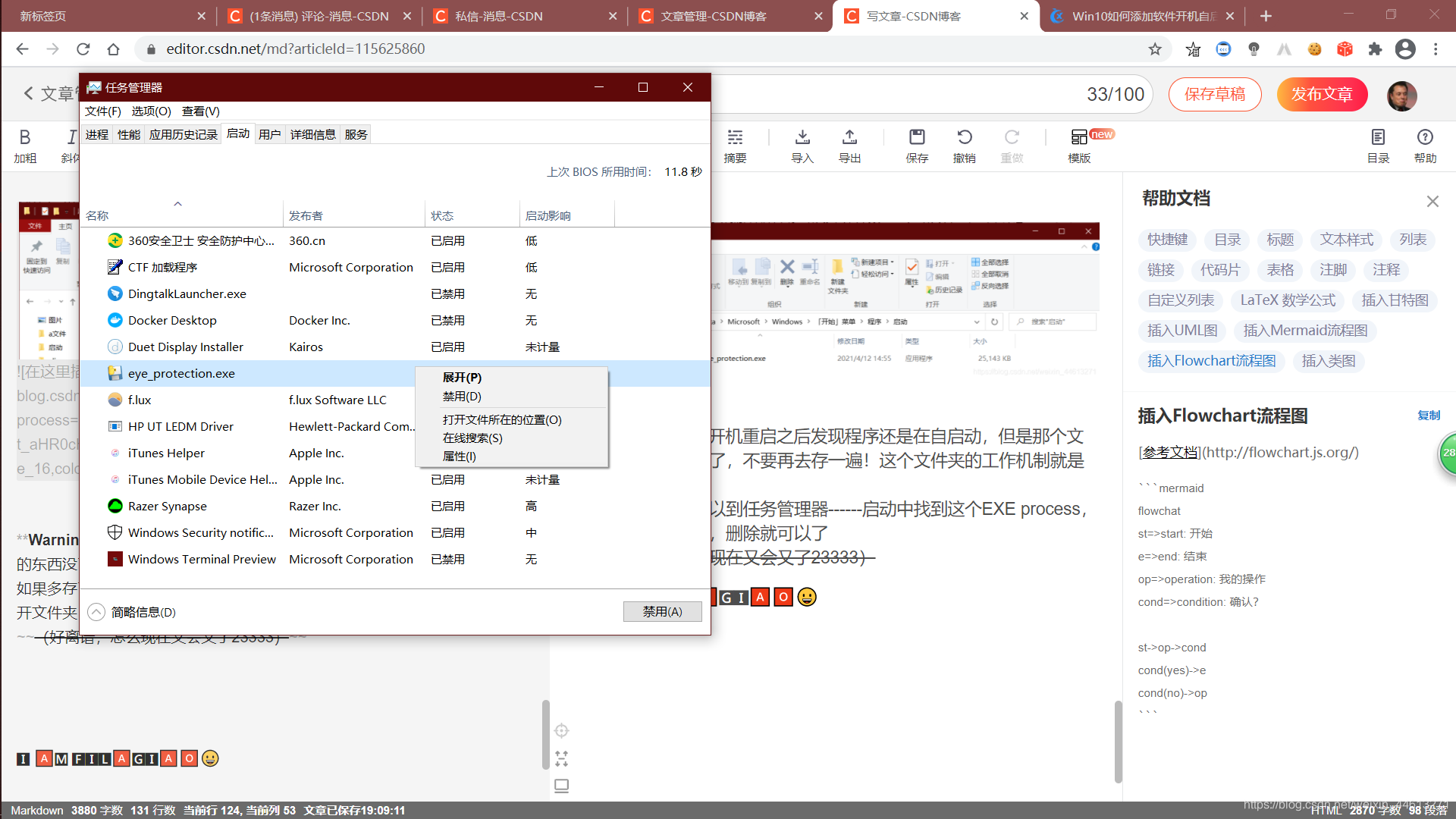Open the 查看(V) menu in Task Manager

[x=201, y=111]
